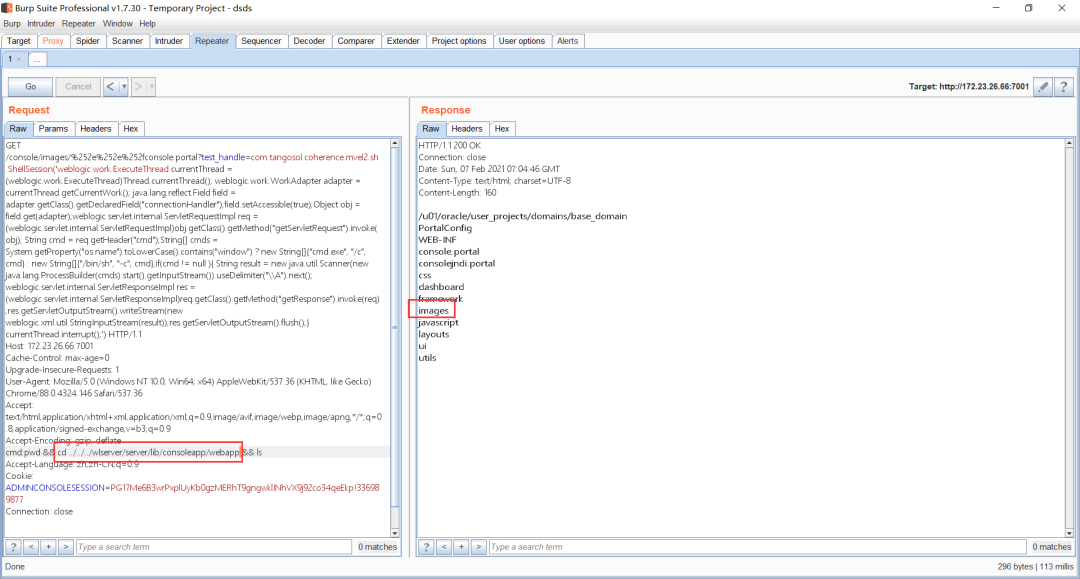
Task: Click 'javascript' in the response listing
Action: [438, 322]
